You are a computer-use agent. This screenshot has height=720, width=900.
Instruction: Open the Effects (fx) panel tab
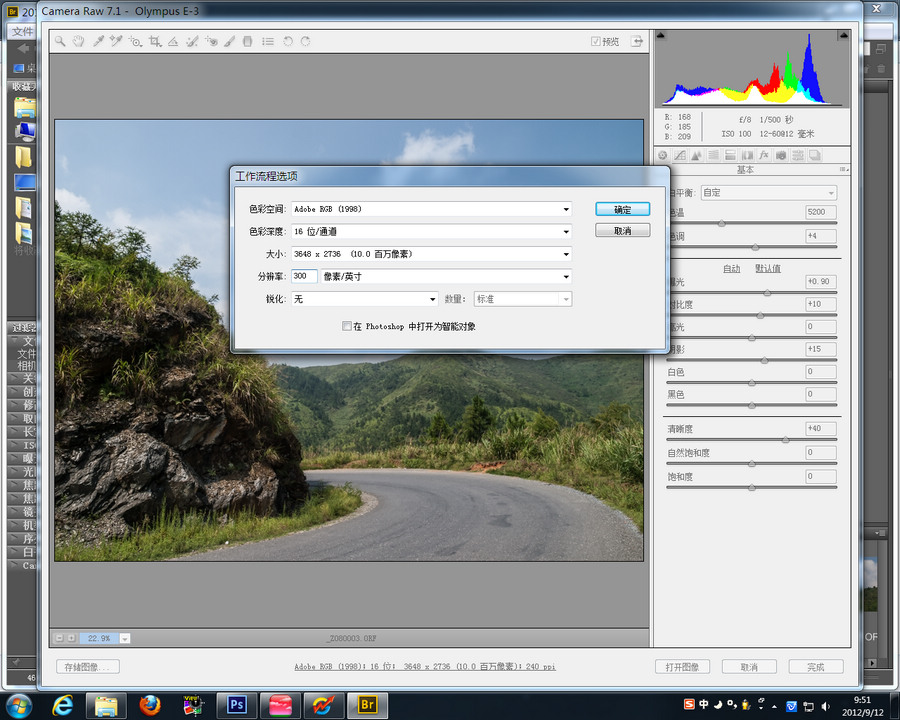[764, 155]
